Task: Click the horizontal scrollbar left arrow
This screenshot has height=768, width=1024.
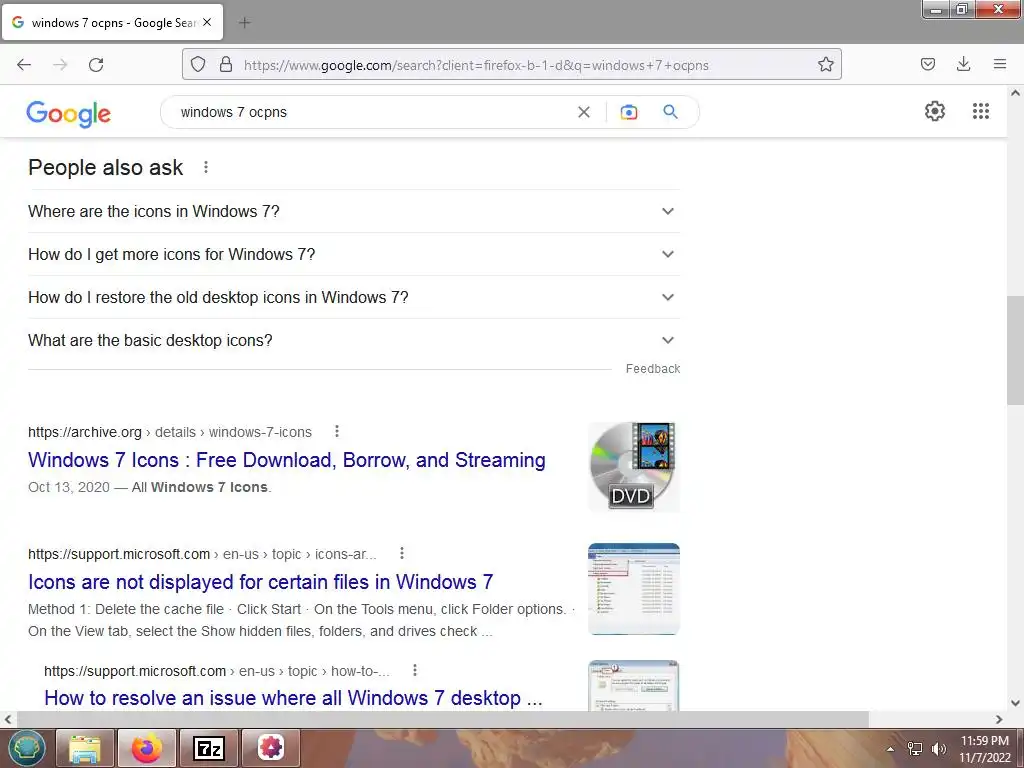Action: (8, 719)
